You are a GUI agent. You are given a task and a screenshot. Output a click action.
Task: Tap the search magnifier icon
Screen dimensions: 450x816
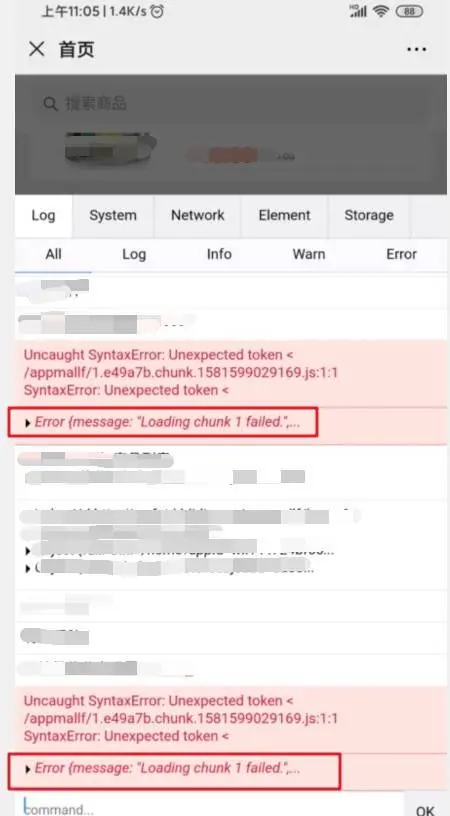point(50,104)
